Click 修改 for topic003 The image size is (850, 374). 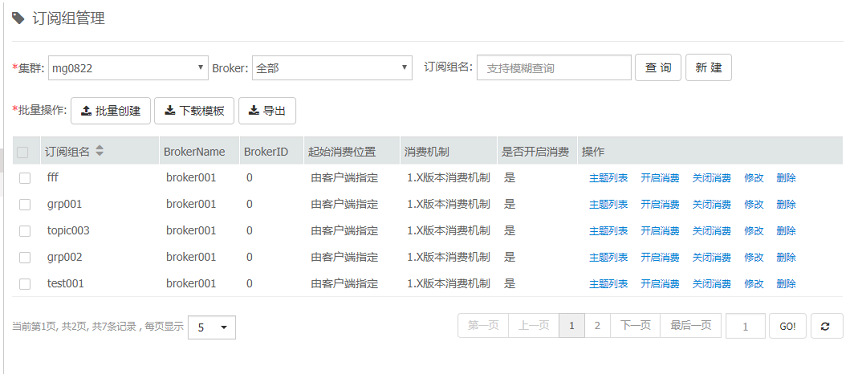coord(754,230)
